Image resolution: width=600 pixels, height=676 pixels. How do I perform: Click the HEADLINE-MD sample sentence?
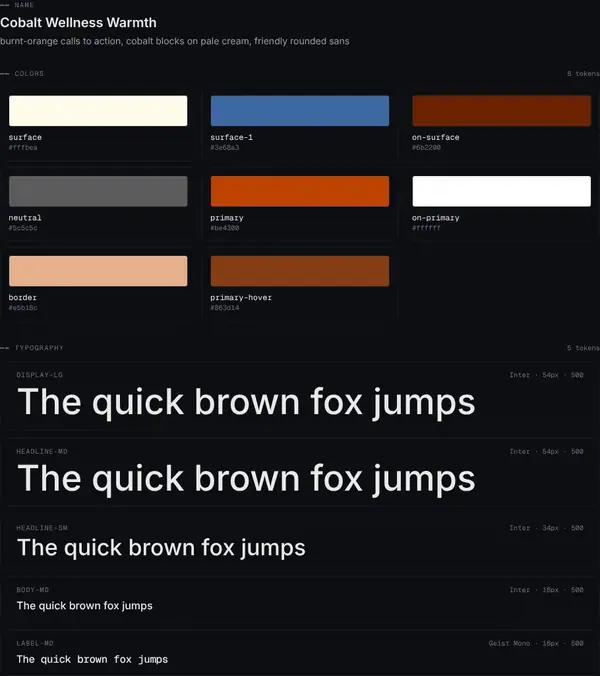point(246,479)
